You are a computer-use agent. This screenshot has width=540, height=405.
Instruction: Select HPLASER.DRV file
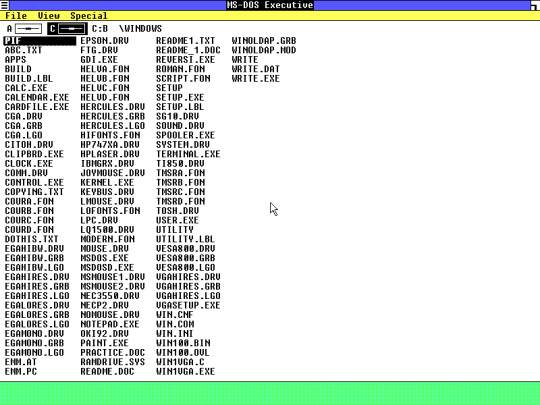click(x=110, y=154)
